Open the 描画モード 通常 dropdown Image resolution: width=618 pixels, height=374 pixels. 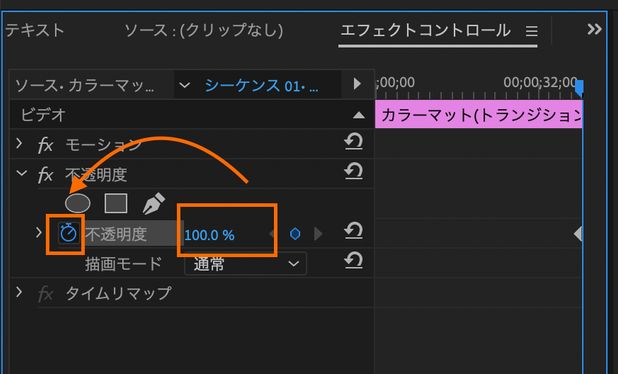coord(245,263)
